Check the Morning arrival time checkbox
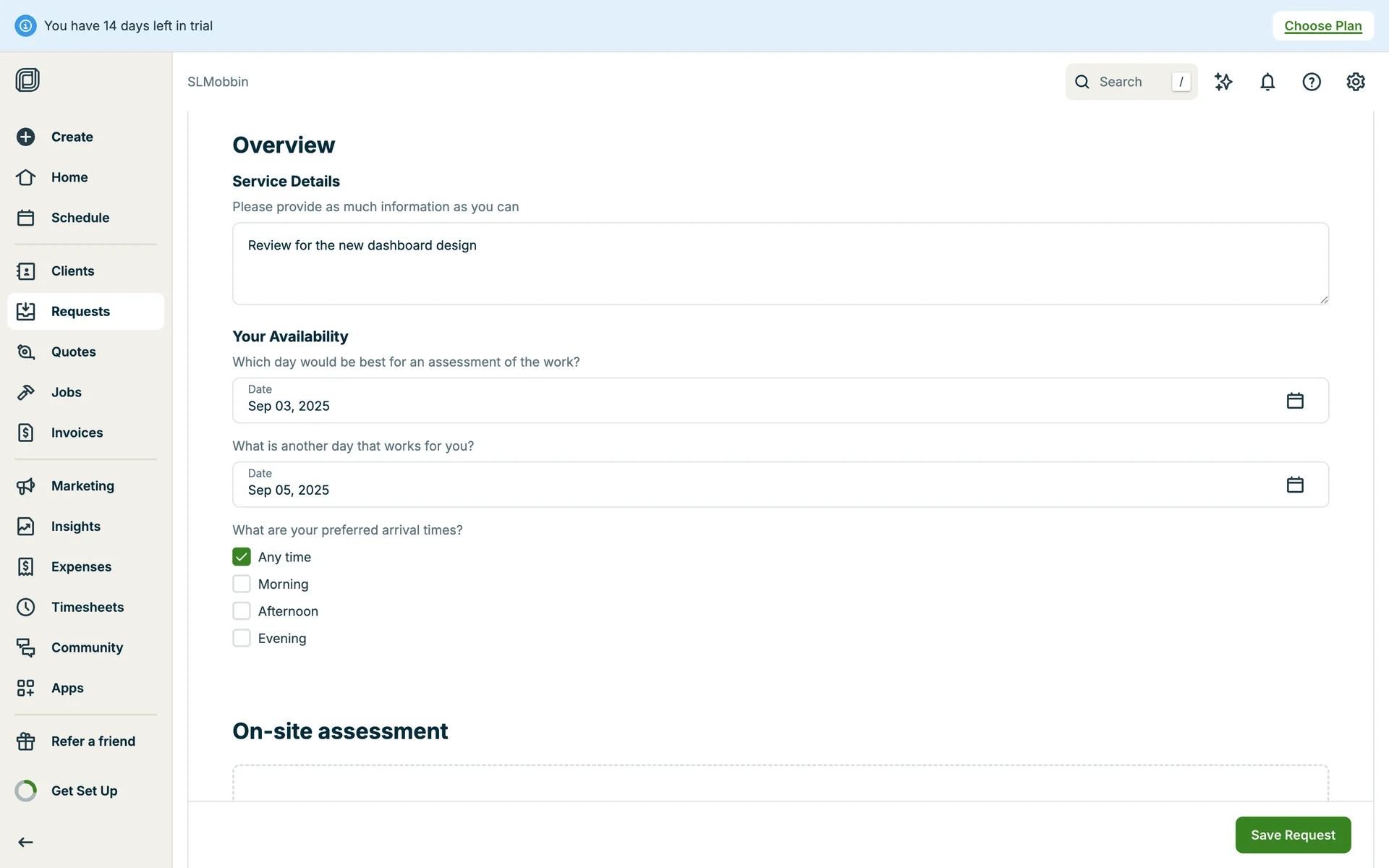This screenshot has height=868, width=1389. coord(242,584)
